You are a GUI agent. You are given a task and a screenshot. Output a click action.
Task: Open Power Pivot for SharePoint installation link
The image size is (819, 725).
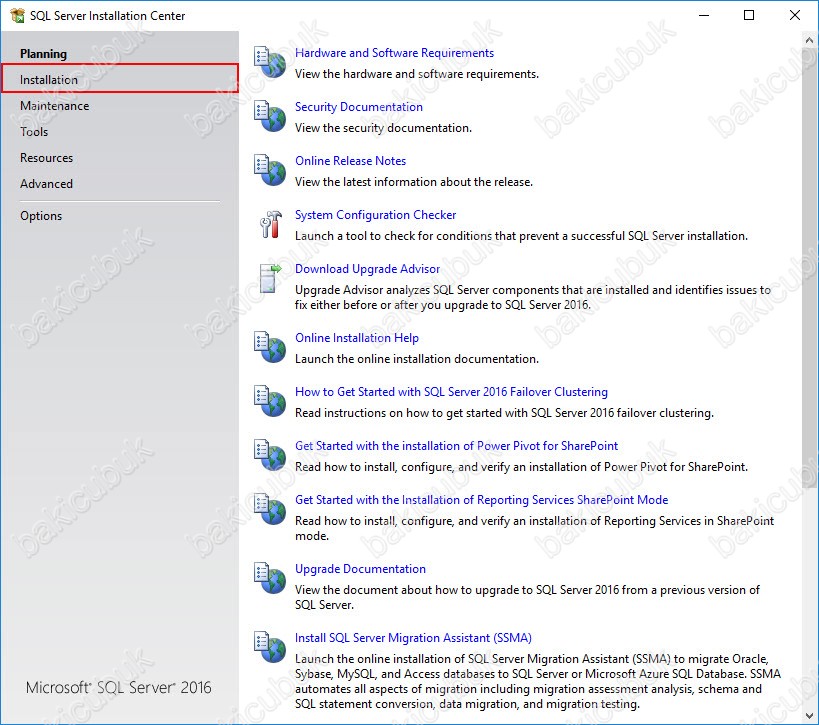click(x=457, y=446)
